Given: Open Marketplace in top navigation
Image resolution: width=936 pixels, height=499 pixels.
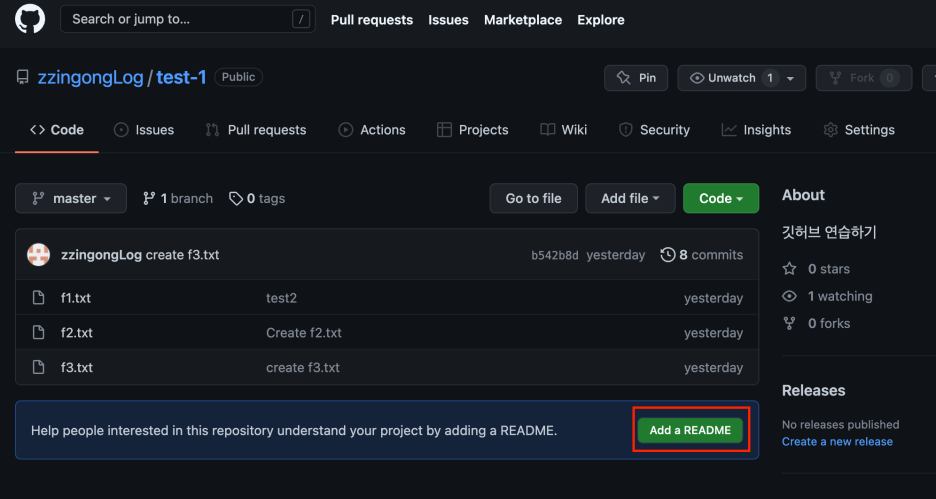Looking at the screenshot, I should [x=523, y=20].
